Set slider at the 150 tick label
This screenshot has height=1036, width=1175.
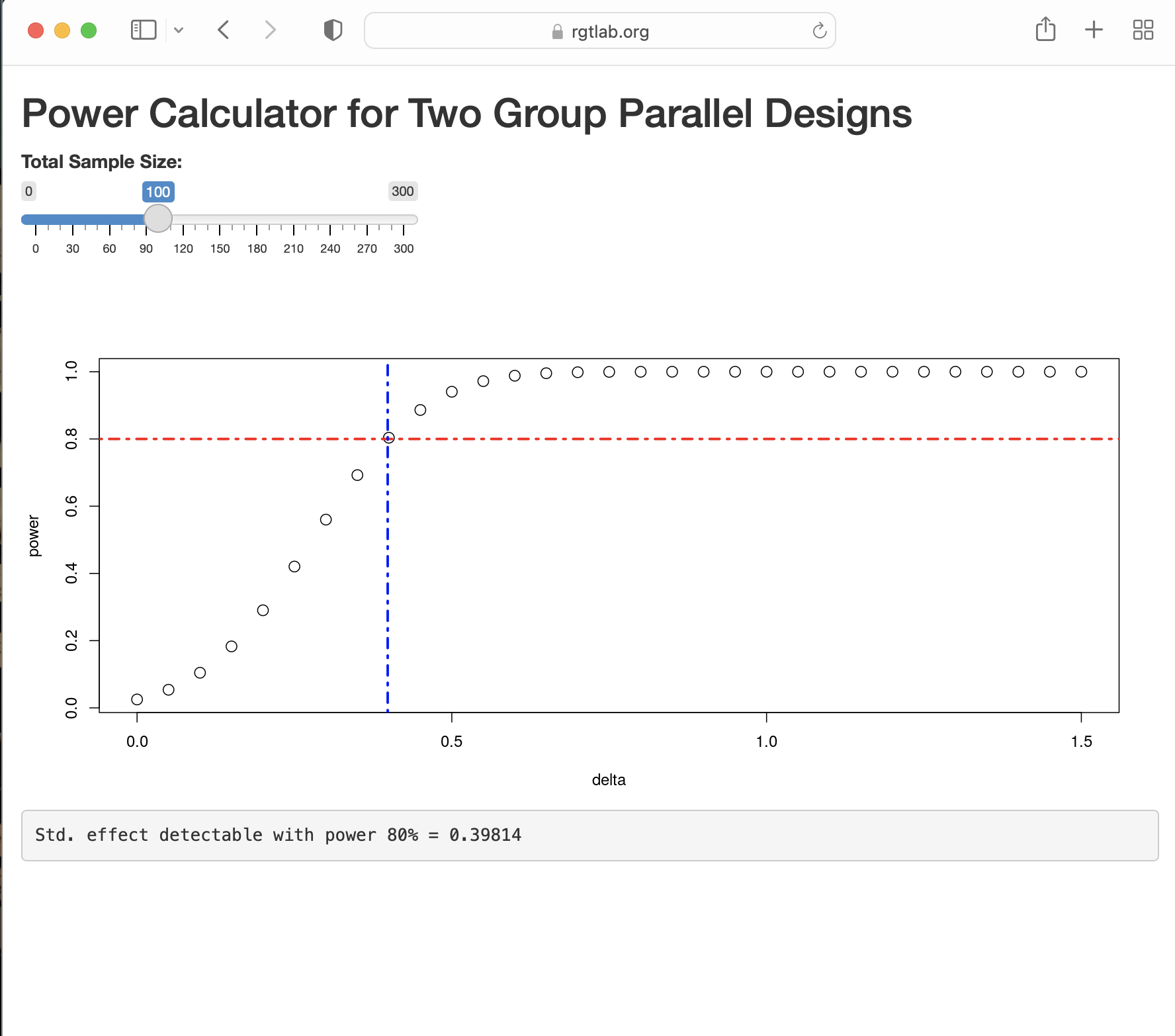click(x=220, y=249)
